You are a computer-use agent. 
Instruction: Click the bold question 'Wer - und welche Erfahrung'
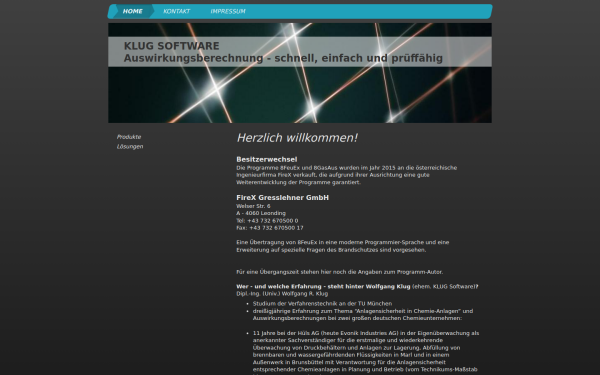[323, 287]
